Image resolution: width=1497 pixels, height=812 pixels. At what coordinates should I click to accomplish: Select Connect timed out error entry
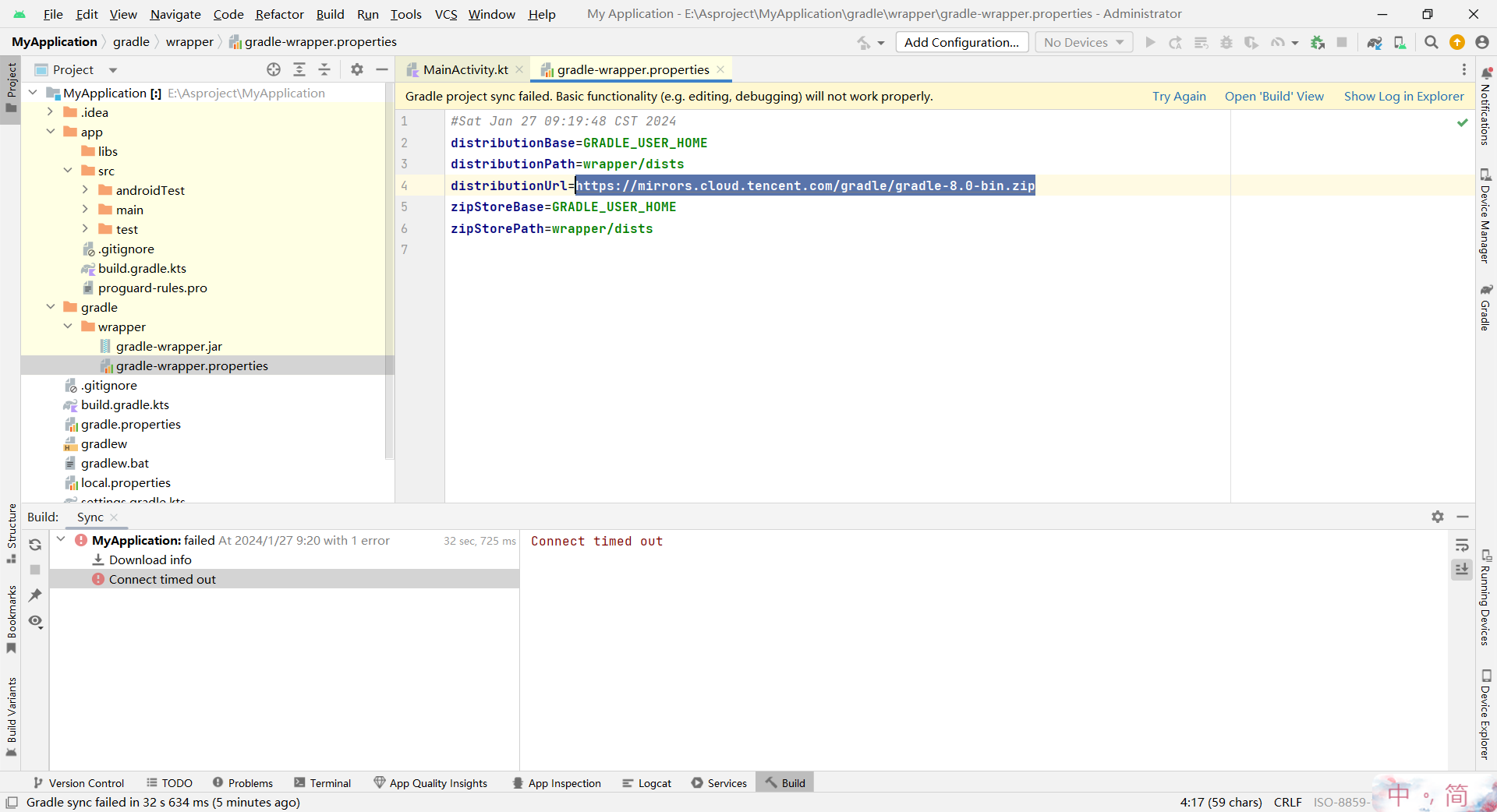[284, 579]
